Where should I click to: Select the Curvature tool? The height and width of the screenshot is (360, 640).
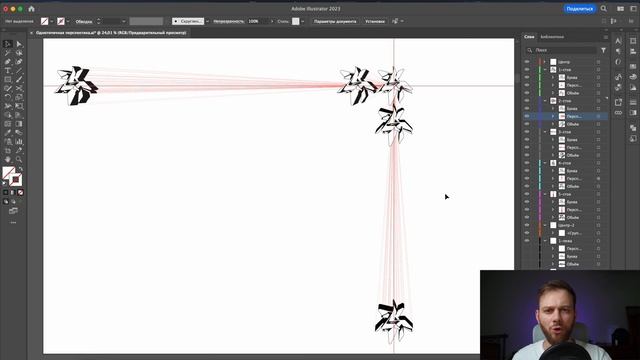pos(19,62)
